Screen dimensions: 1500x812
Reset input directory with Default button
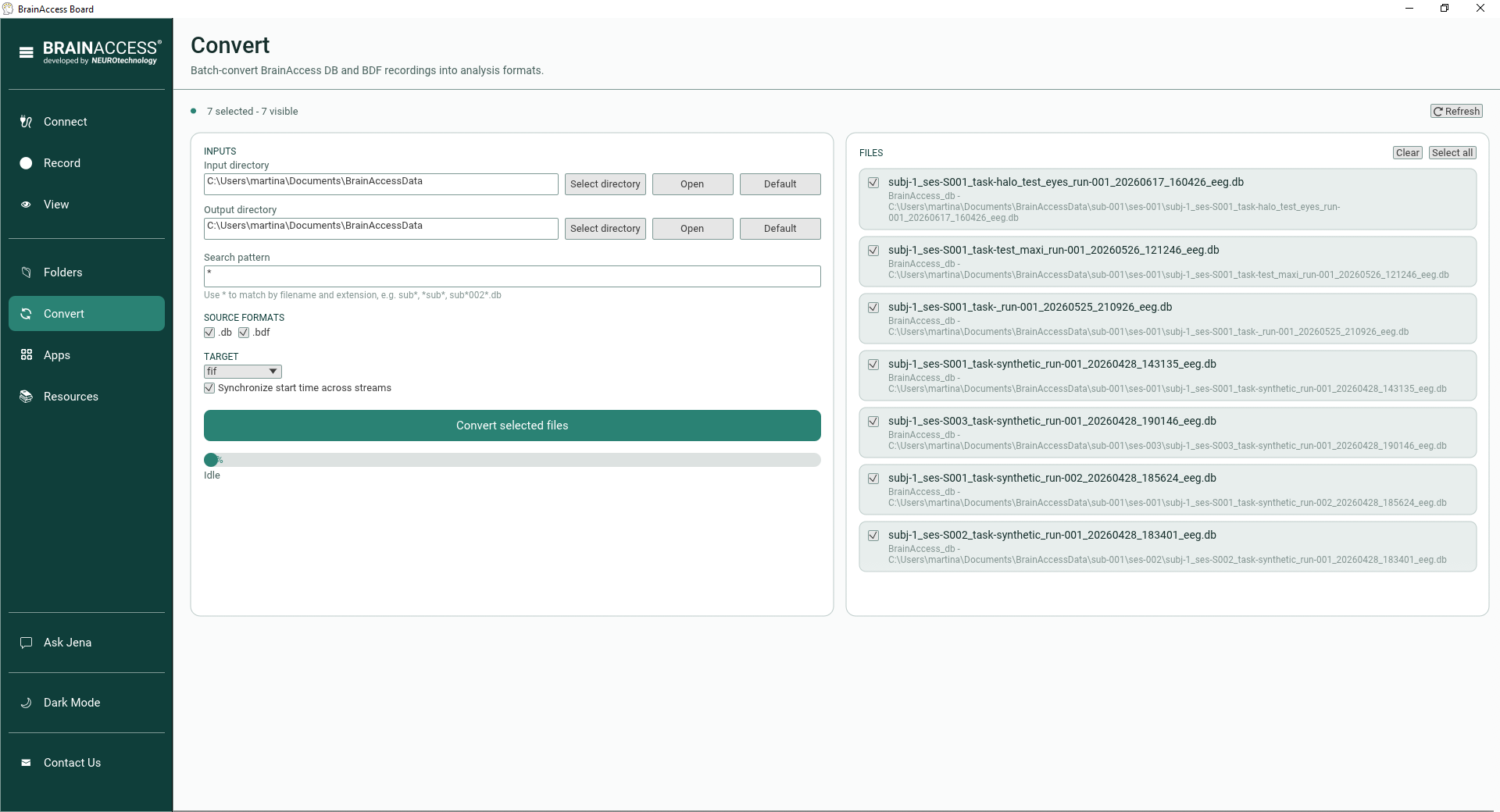[780, 184]
